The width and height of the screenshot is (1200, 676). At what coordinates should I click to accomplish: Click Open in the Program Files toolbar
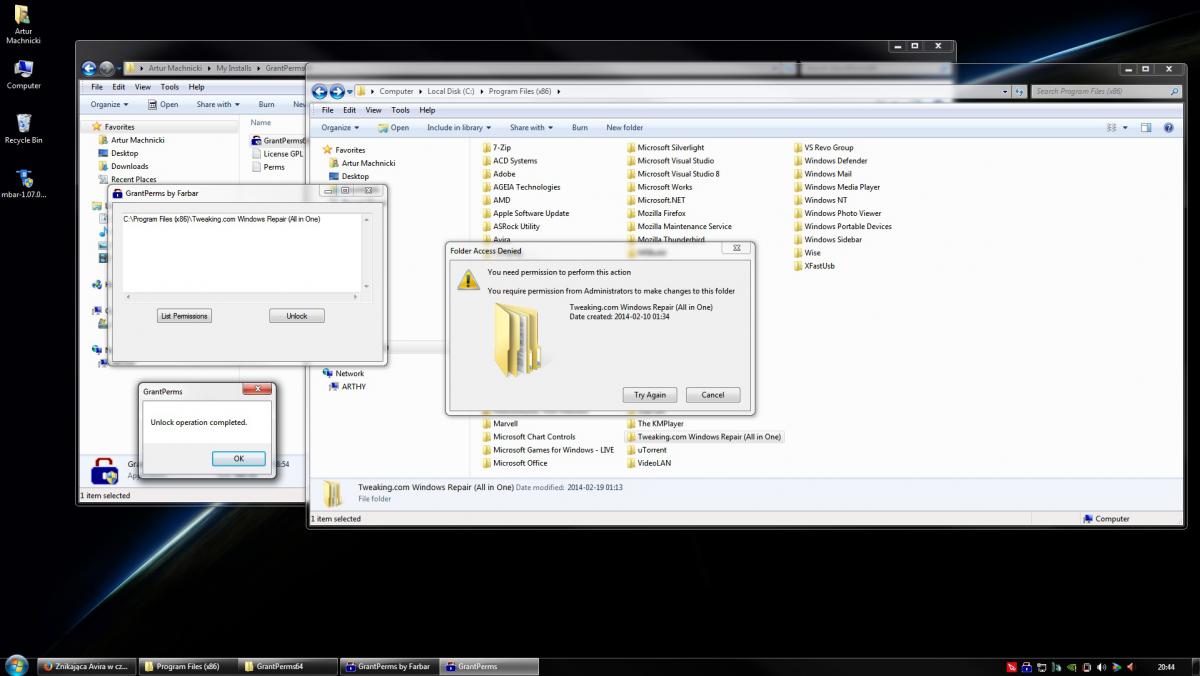393,127
